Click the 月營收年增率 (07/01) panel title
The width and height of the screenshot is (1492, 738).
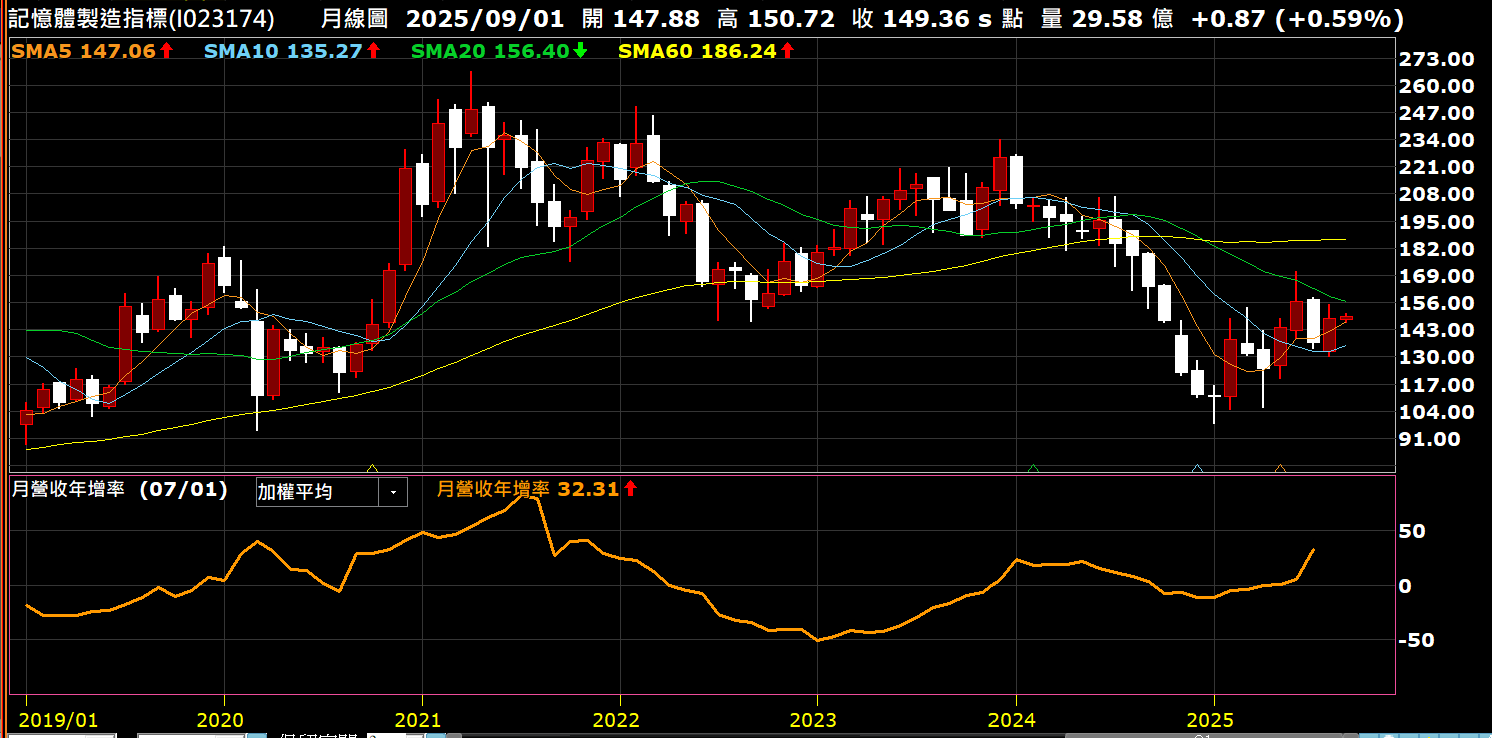(x=118, y=490)
